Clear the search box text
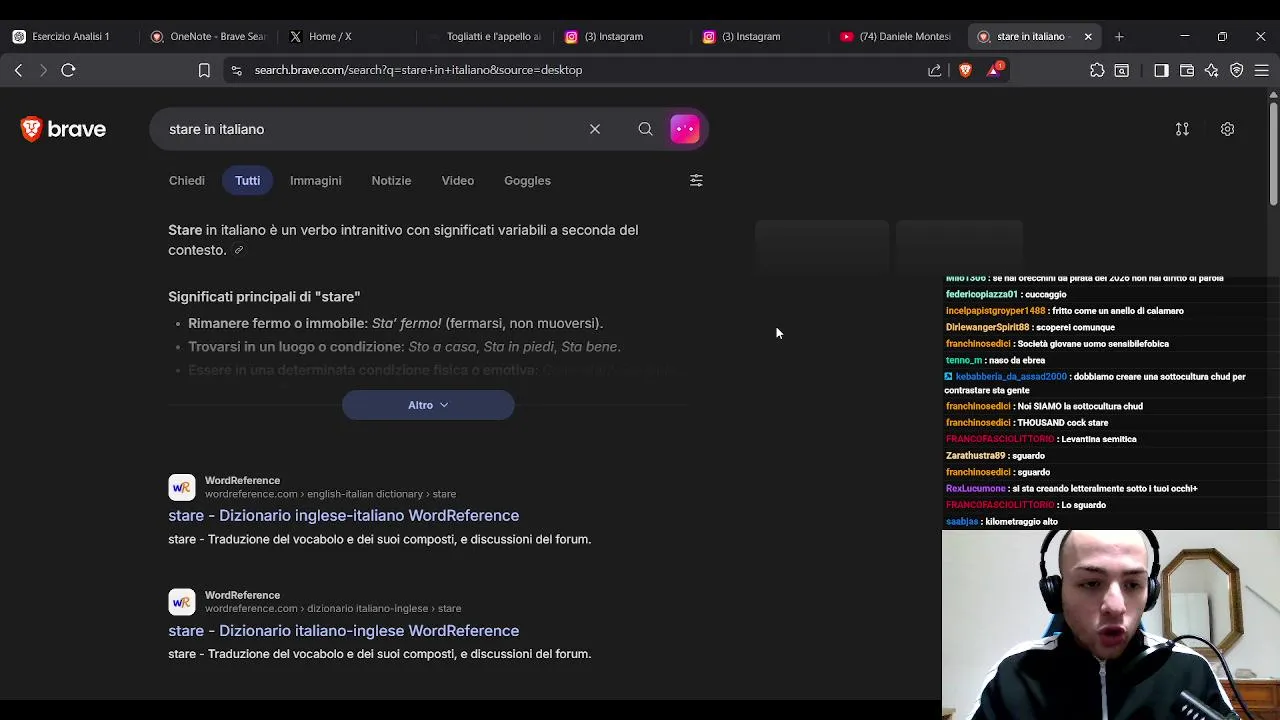The image size is (1280, 720). point(595,129)
